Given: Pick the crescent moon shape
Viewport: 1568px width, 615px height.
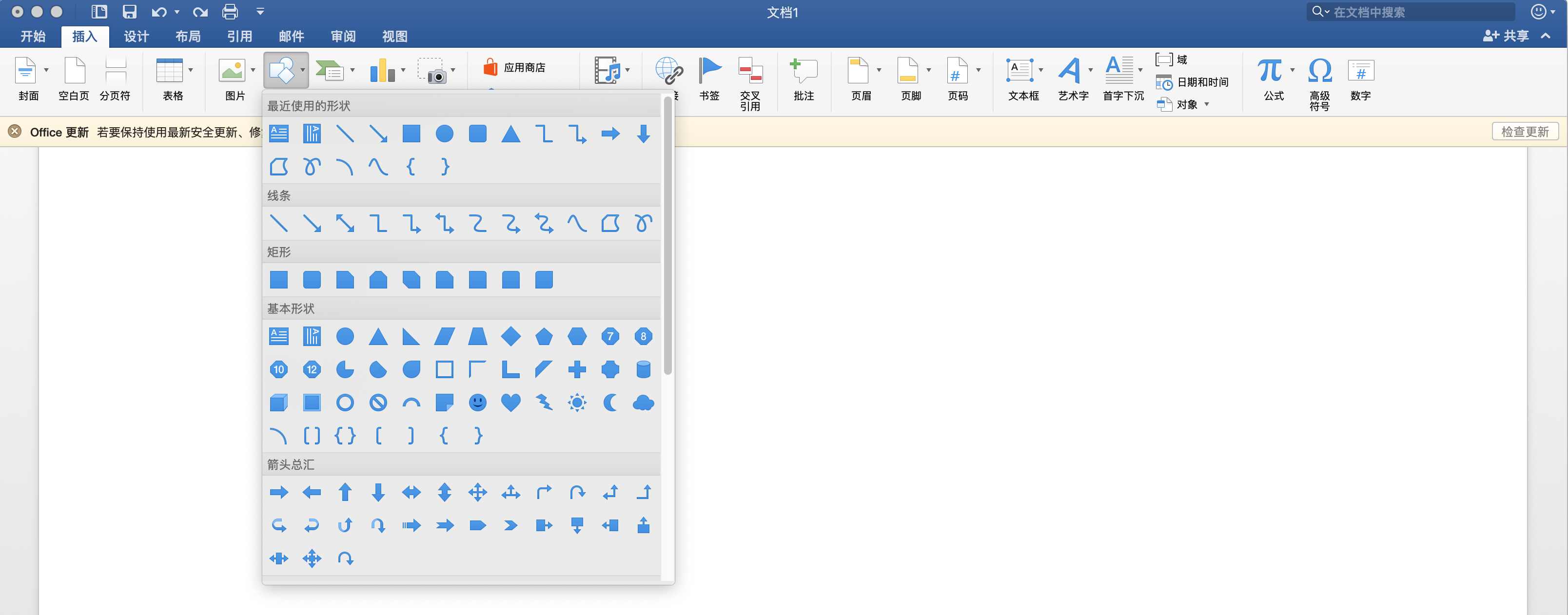Looking at the screenshot, I should pyautogui.click(x=610, y=403).
